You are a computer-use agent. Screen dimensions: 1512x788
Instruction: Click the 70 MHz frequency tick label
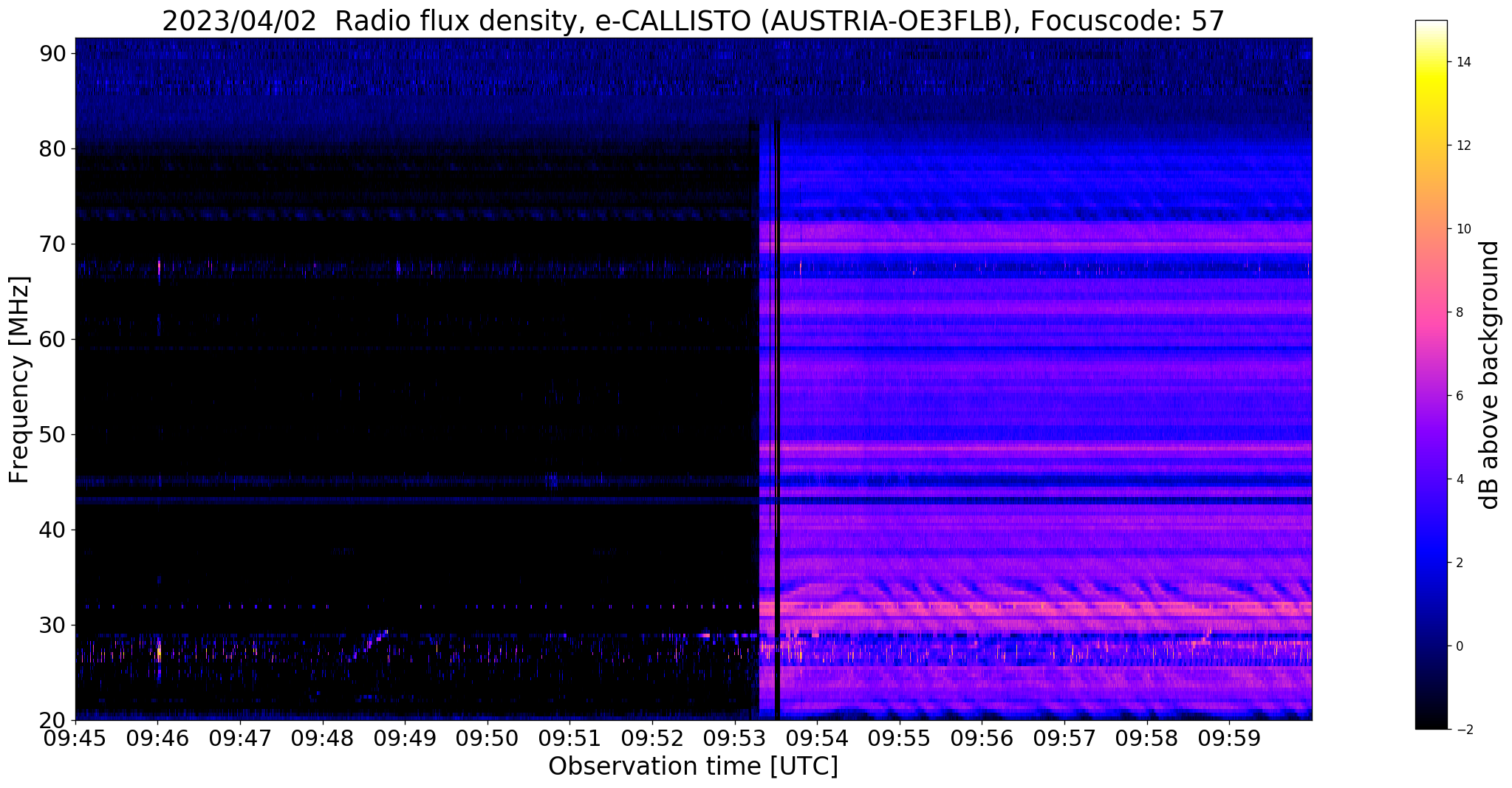pyautogui.click(x=52, y=244)
